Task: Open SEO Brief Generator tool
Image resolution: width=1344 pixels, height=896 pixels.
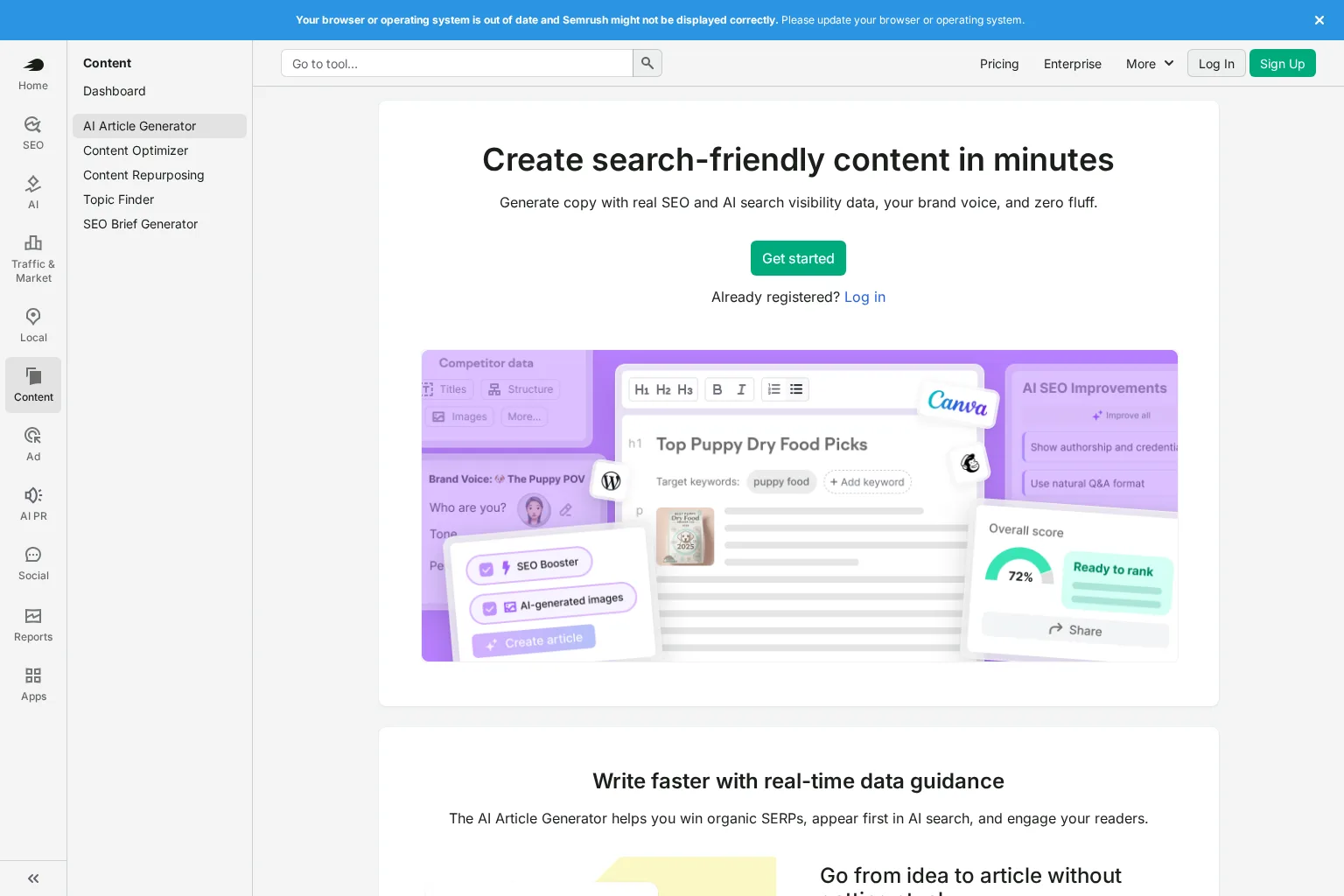Action: point(159,224)
